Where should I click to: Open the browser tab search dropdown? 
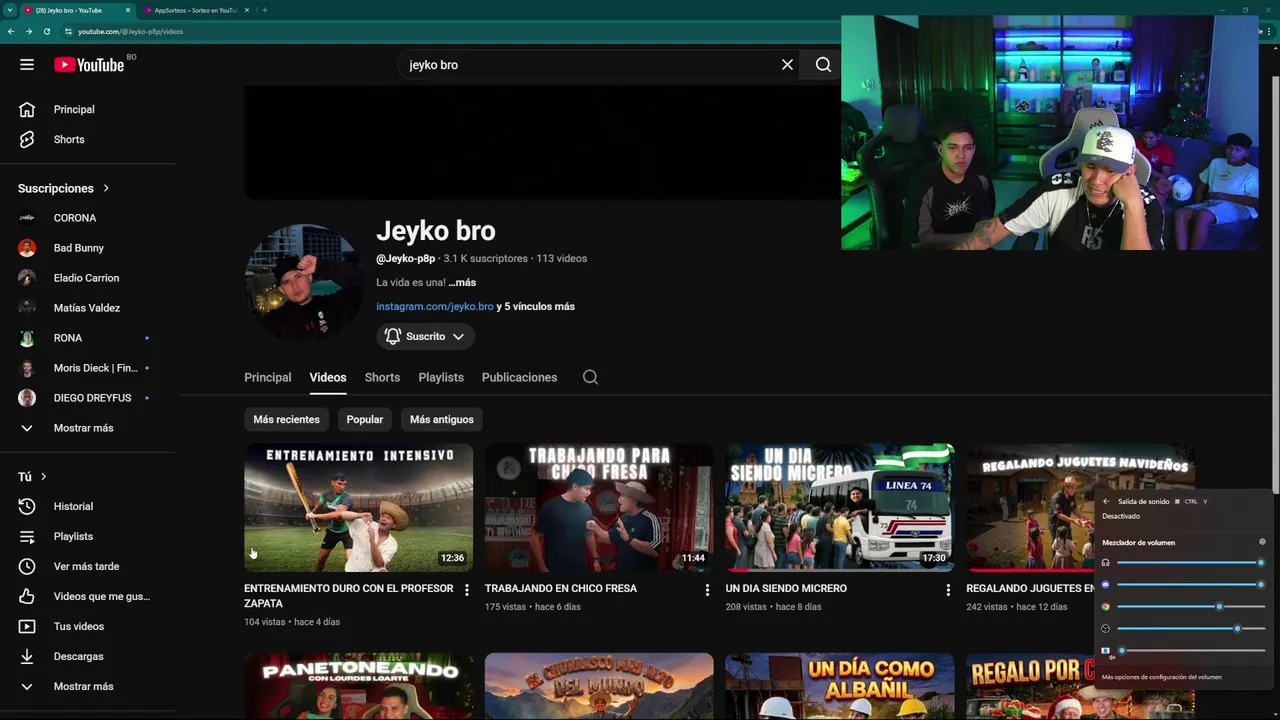10,10
